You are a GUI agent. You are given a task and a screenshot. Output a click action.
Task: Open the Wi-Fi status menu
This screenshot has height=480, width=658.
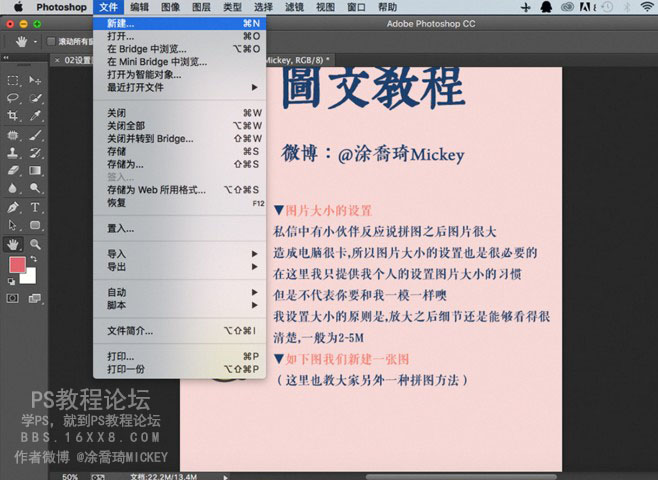[x=648, y=7]
